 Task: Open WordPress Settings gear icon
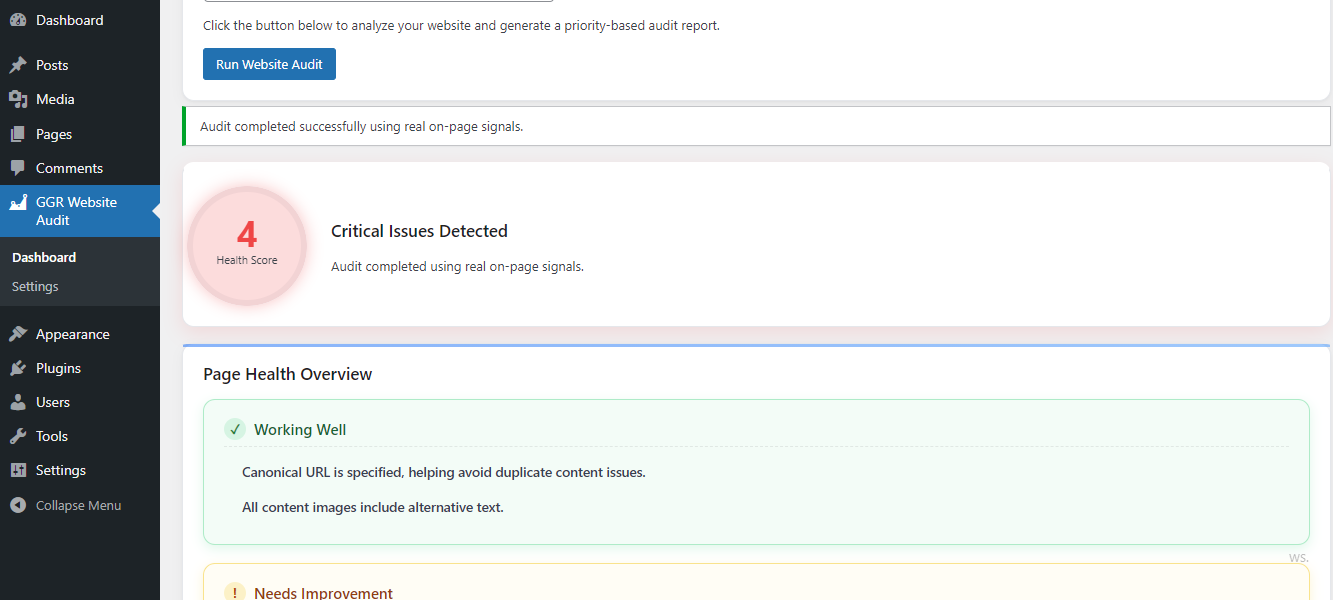(x=18, y=469)
